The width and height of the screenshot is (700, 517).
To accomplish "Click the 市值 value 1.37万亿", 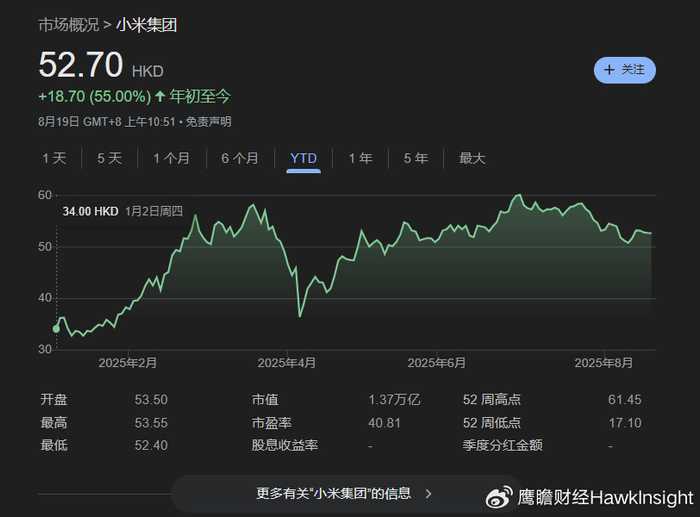I will pyautogui.click(x=394, y=400).
